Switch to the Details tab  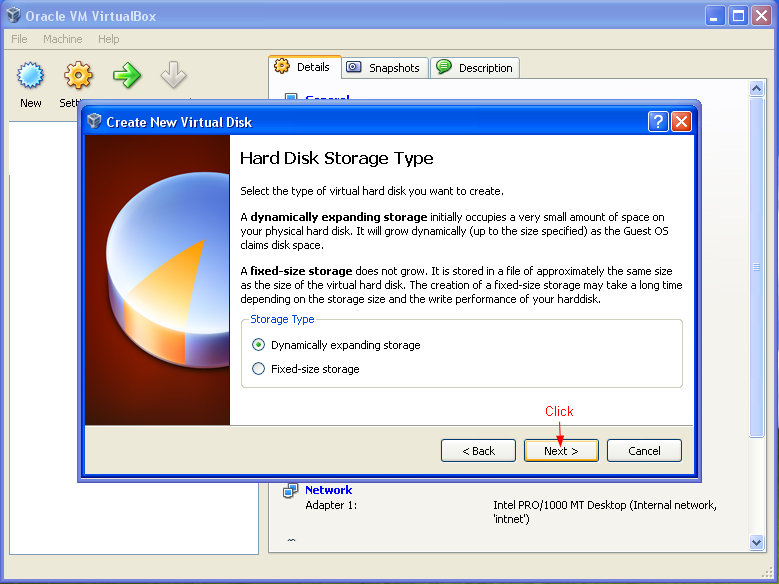(x=305, y=67)
